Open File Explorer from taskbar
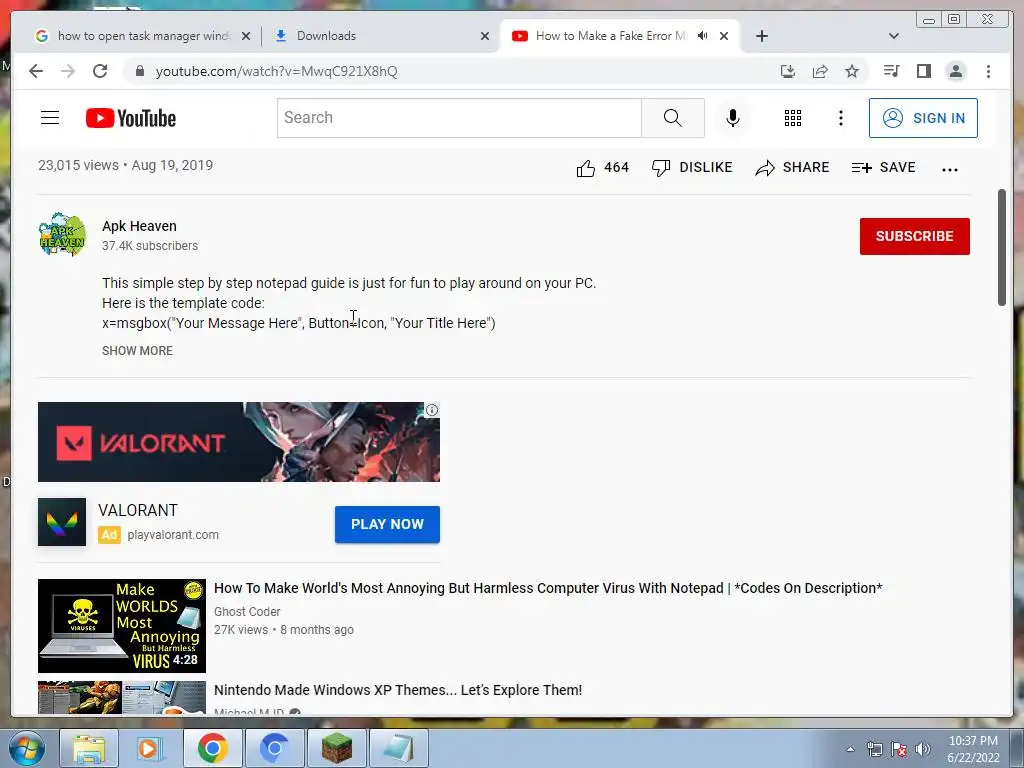Viewport: 1024px width, 768px height. coord(89,748)
